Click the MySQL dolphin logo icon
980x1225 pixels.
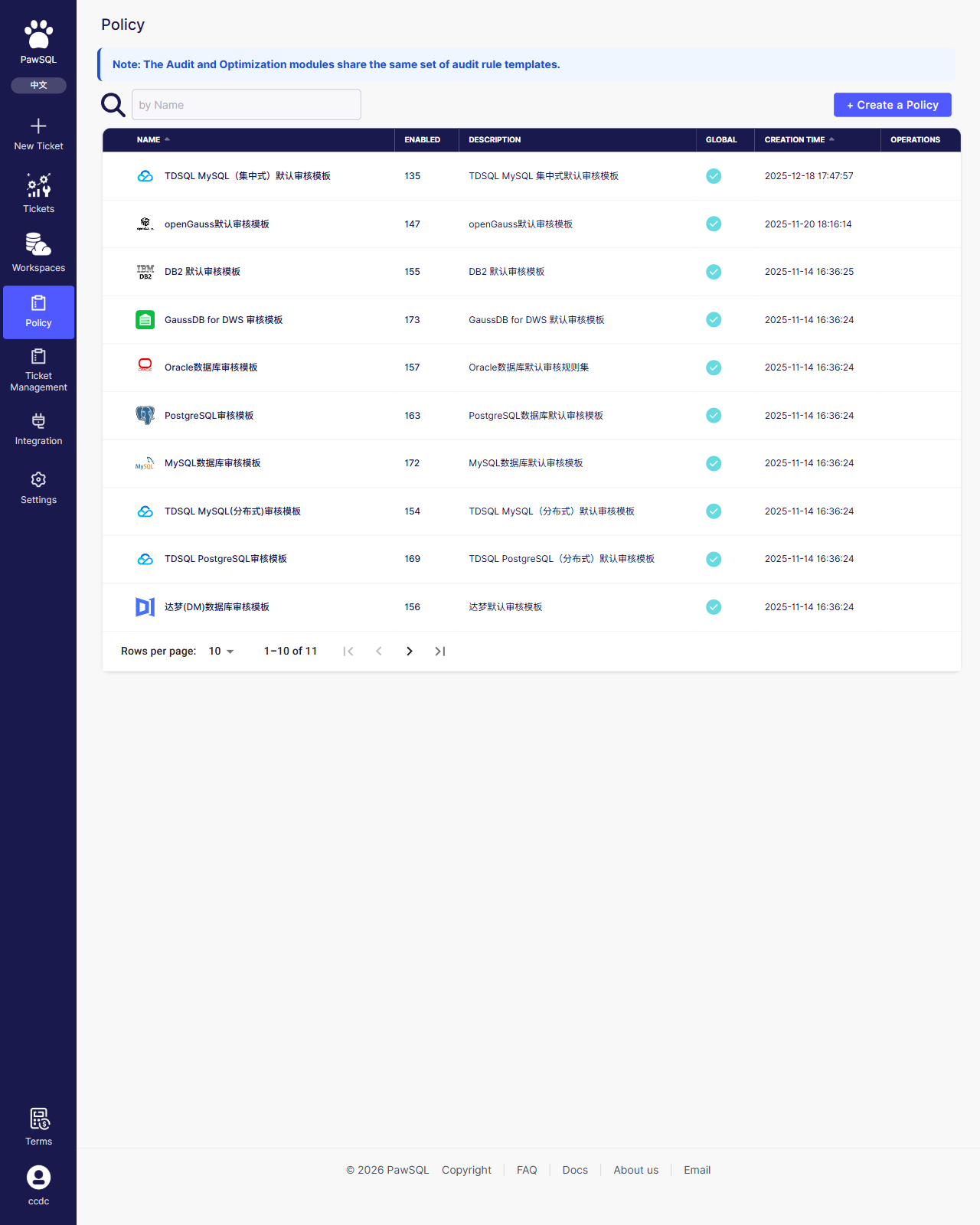[x=145, y=463]
